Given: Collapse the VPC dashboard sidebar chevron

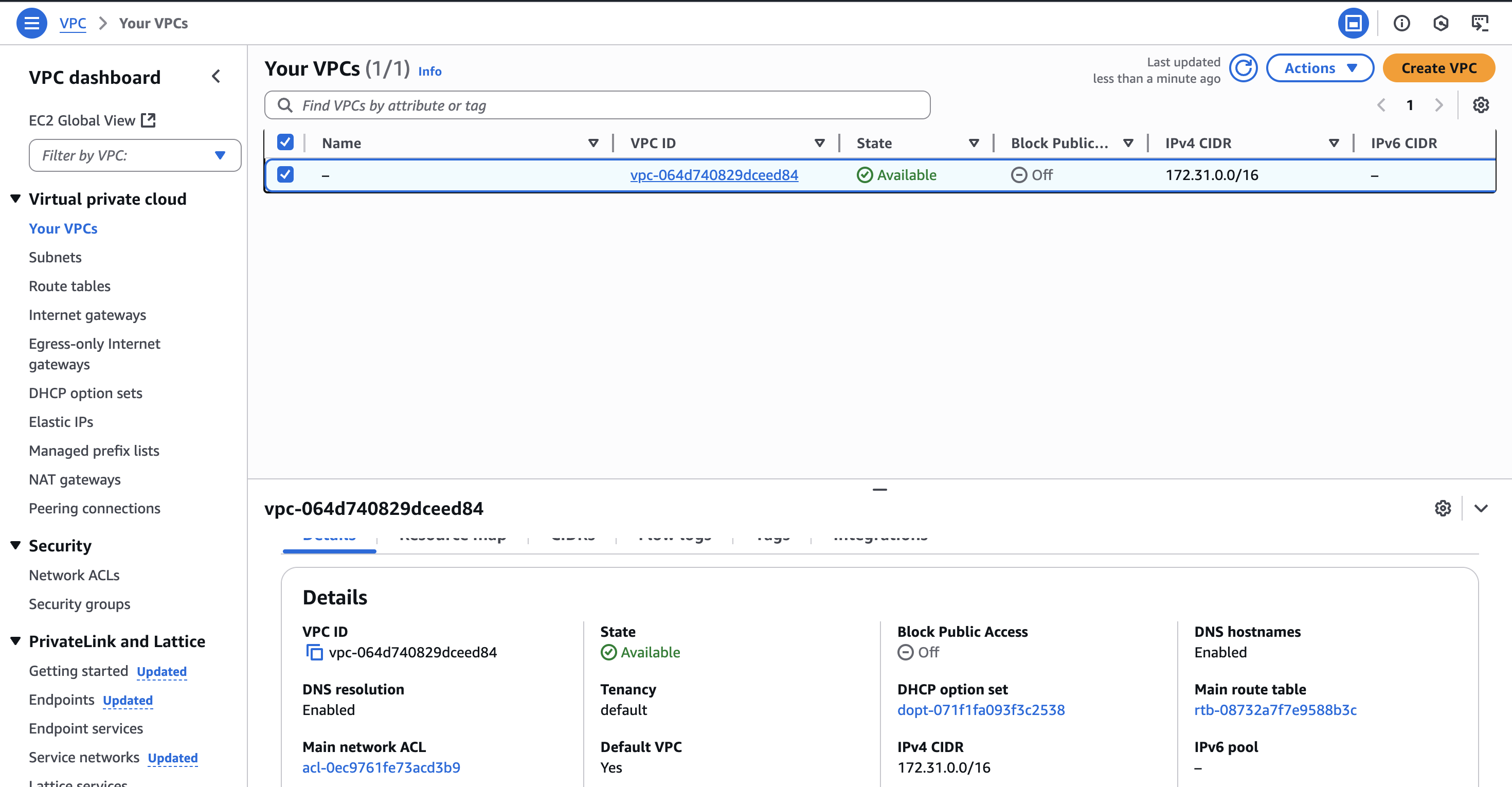Looking at the screenshot, I should coord(216,76).
